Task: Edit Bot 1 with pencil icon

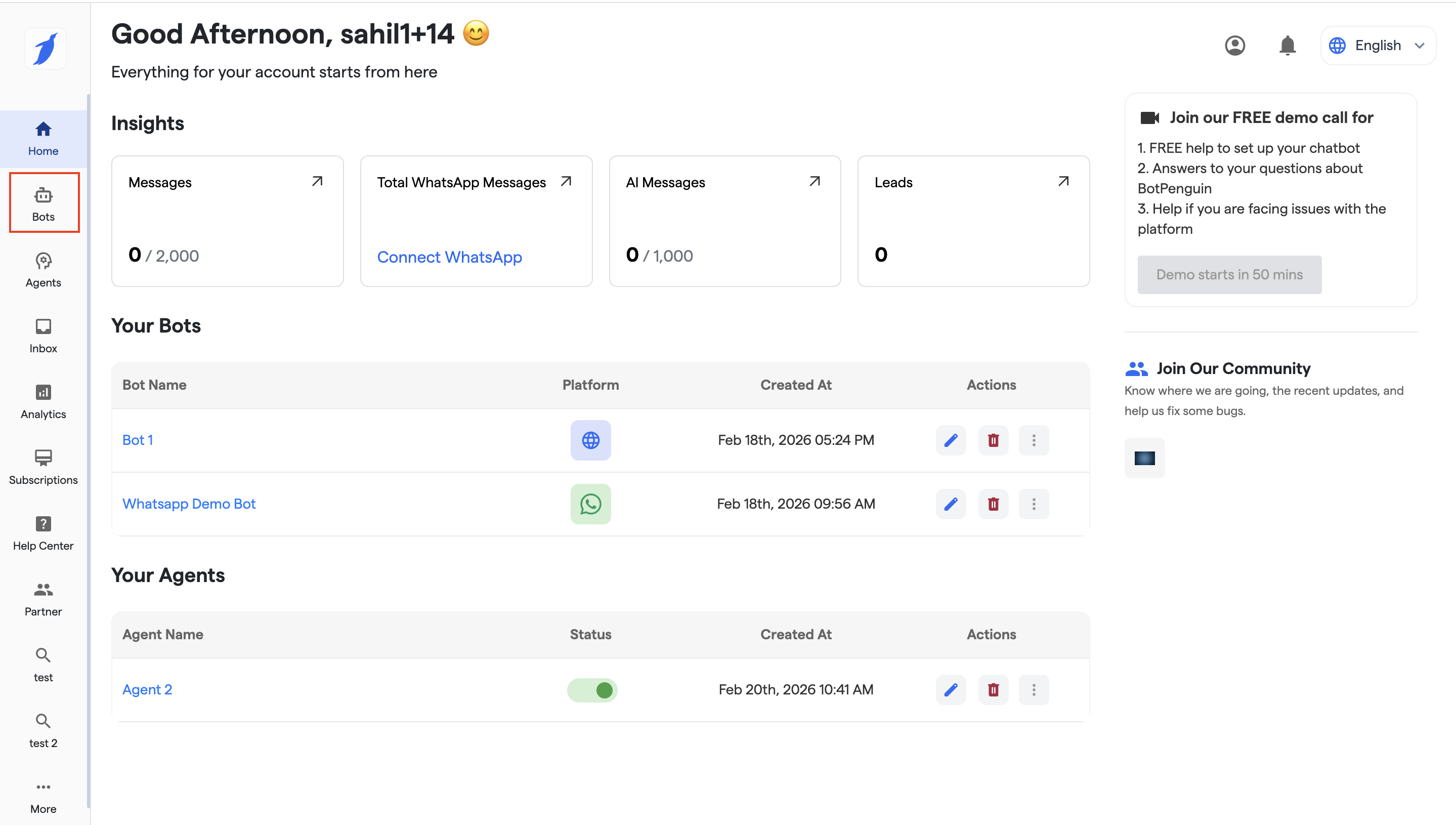Action: pyautogui.click(x=950, y=440)
